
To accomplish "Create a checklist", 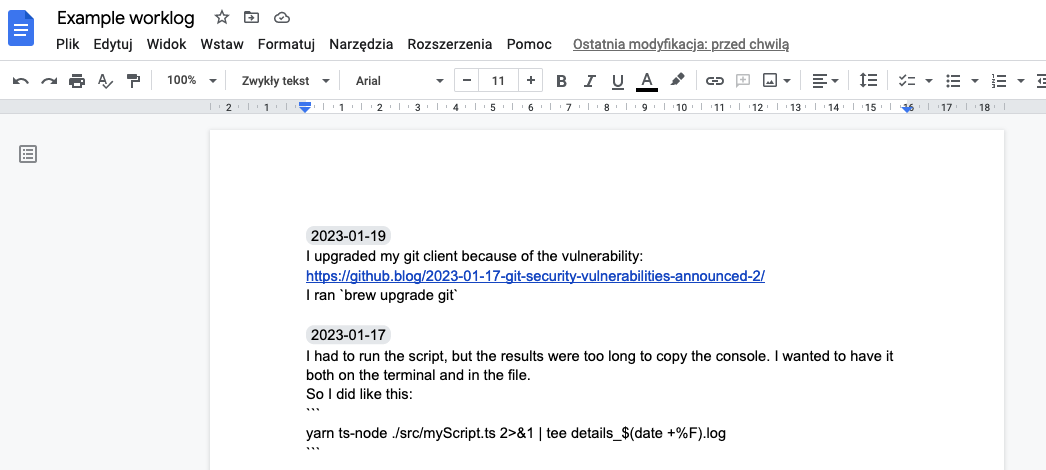I will point(907,81).
